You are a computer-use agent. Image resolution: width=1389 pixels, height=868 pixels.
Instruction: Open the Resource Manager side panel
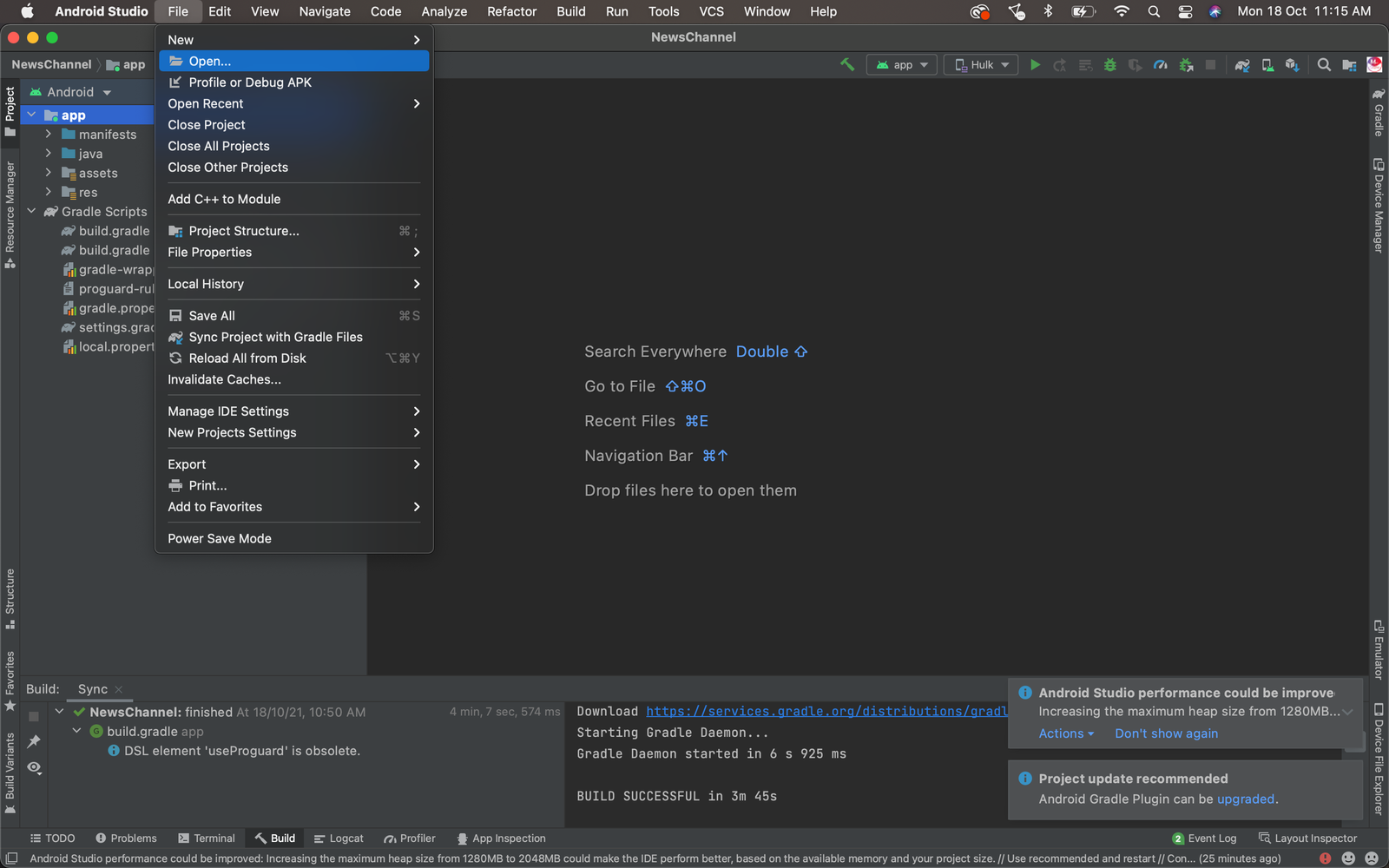click(10, 215)
